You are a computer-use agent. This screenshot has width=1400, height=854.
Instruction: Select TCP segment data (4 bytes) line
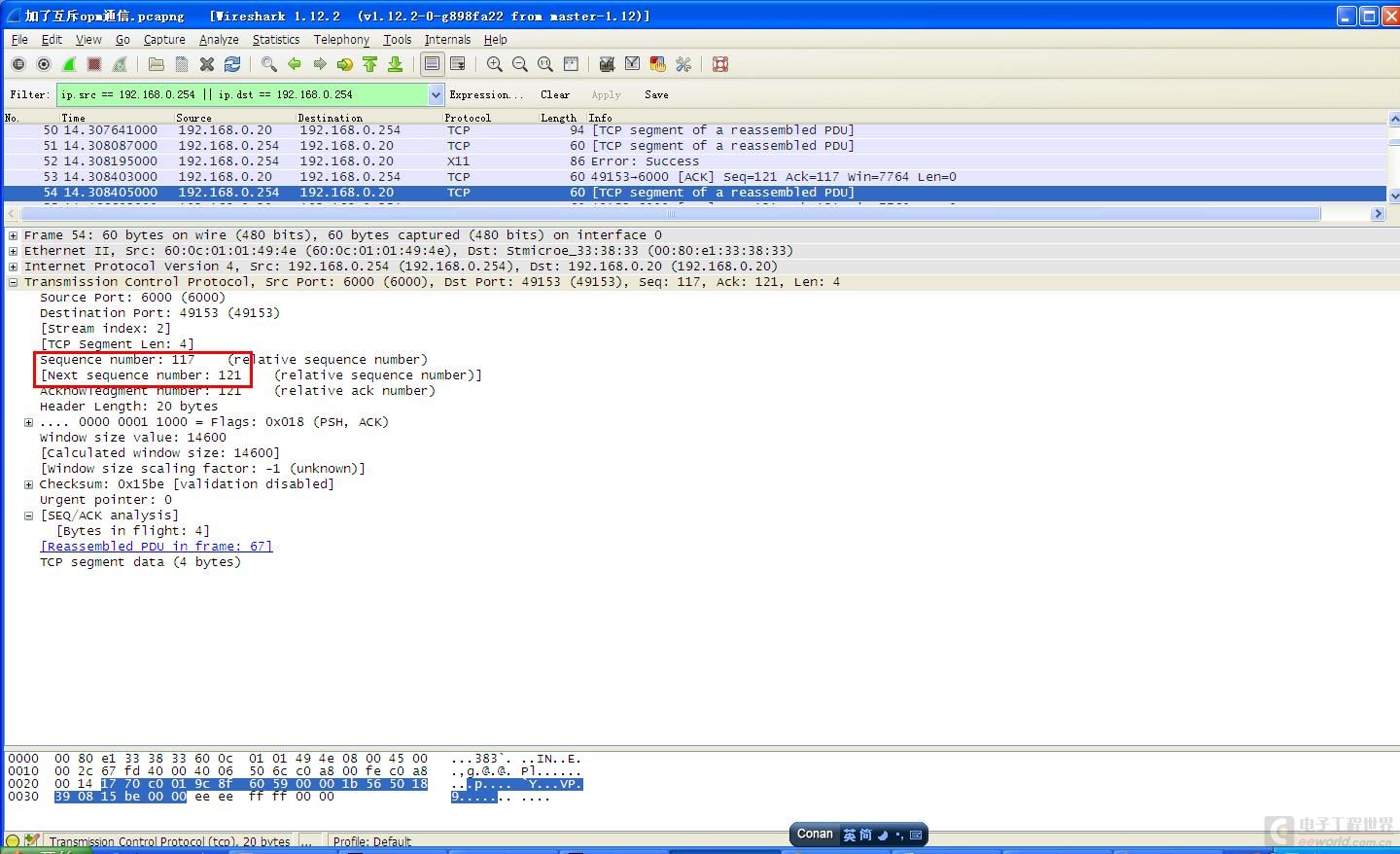tap(140, 562)
